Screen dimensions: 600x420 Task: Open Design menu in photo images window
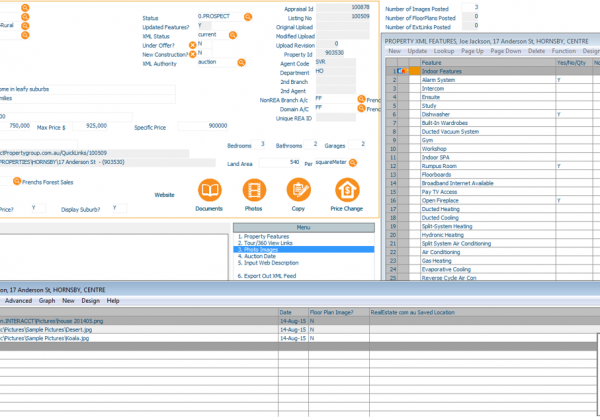[90, 301]
